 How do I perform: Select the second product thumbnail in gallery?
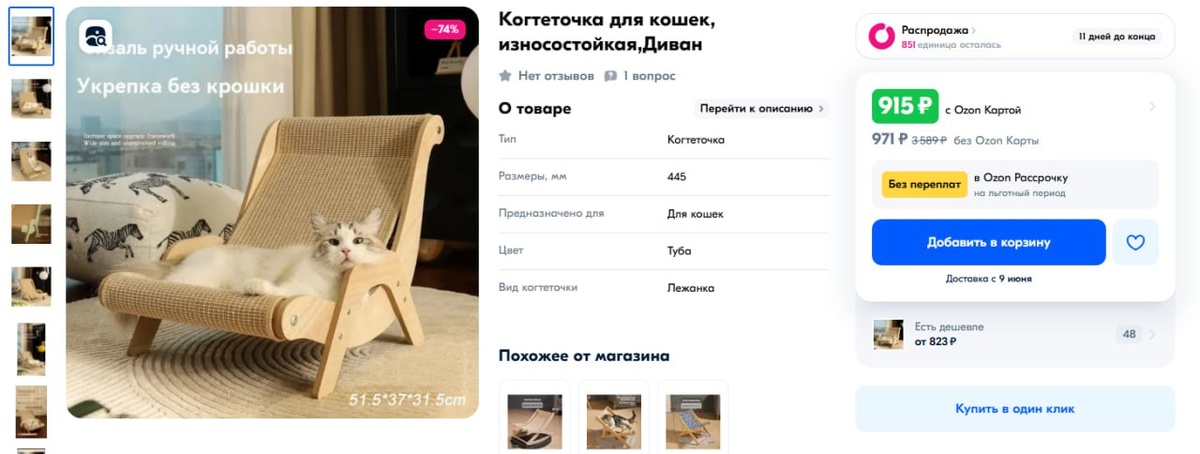pos(31,98)
